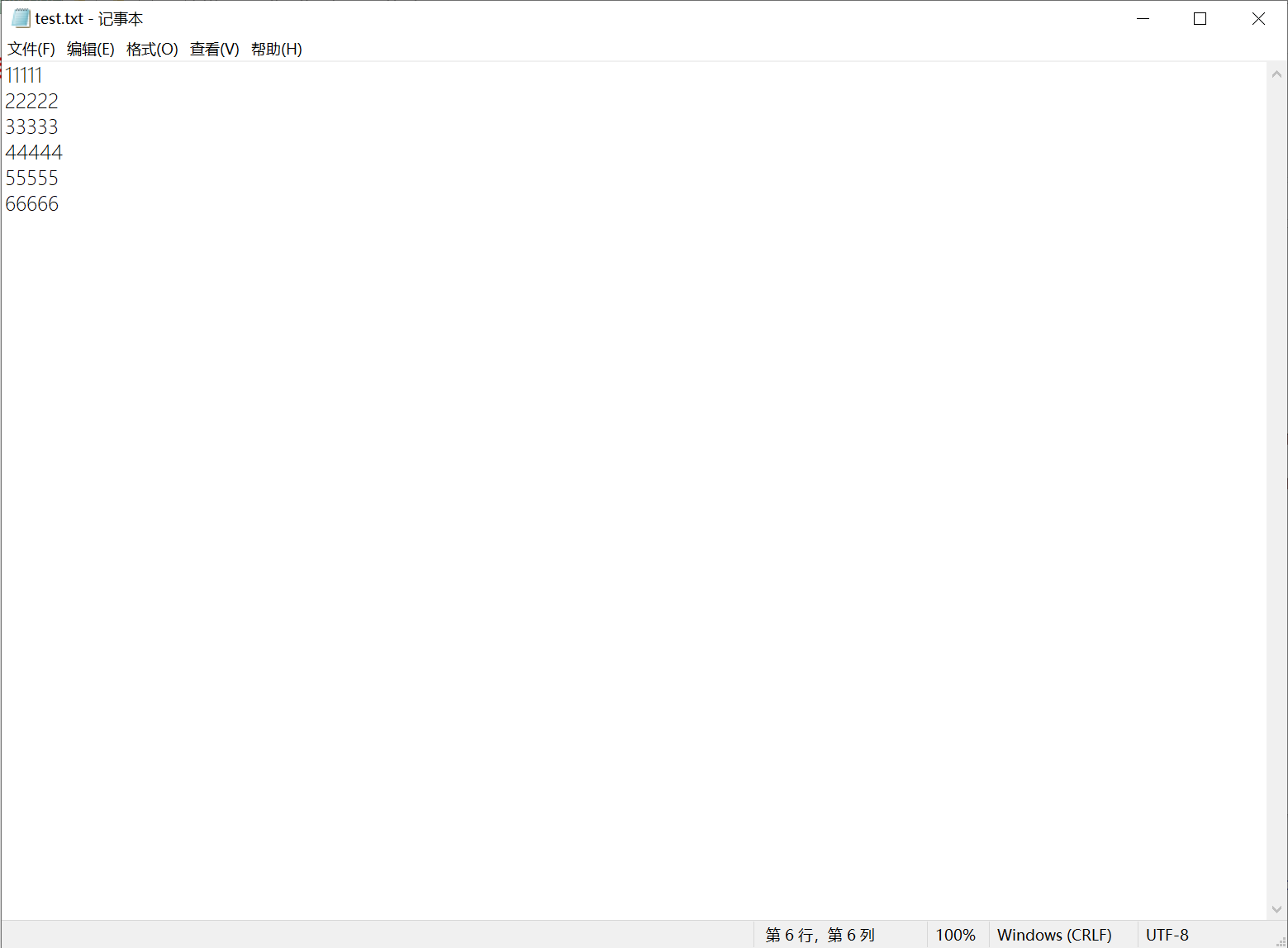Click the Notepad icon in the title bar
1288x948 pixels.
[21, 18]
